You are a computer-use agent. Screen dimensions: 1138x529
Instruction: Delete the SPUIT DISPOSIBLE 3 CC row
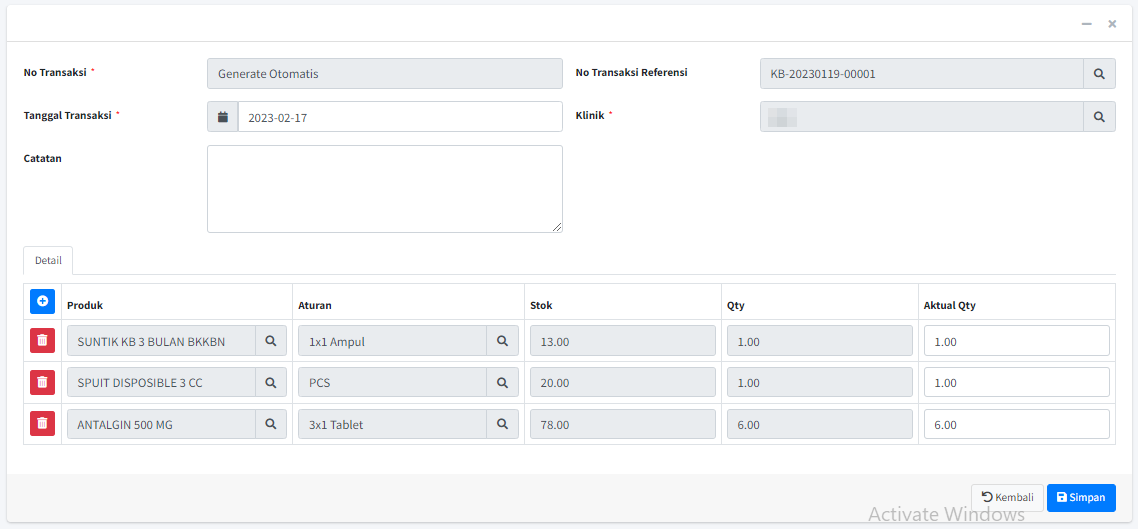(42, 382)
